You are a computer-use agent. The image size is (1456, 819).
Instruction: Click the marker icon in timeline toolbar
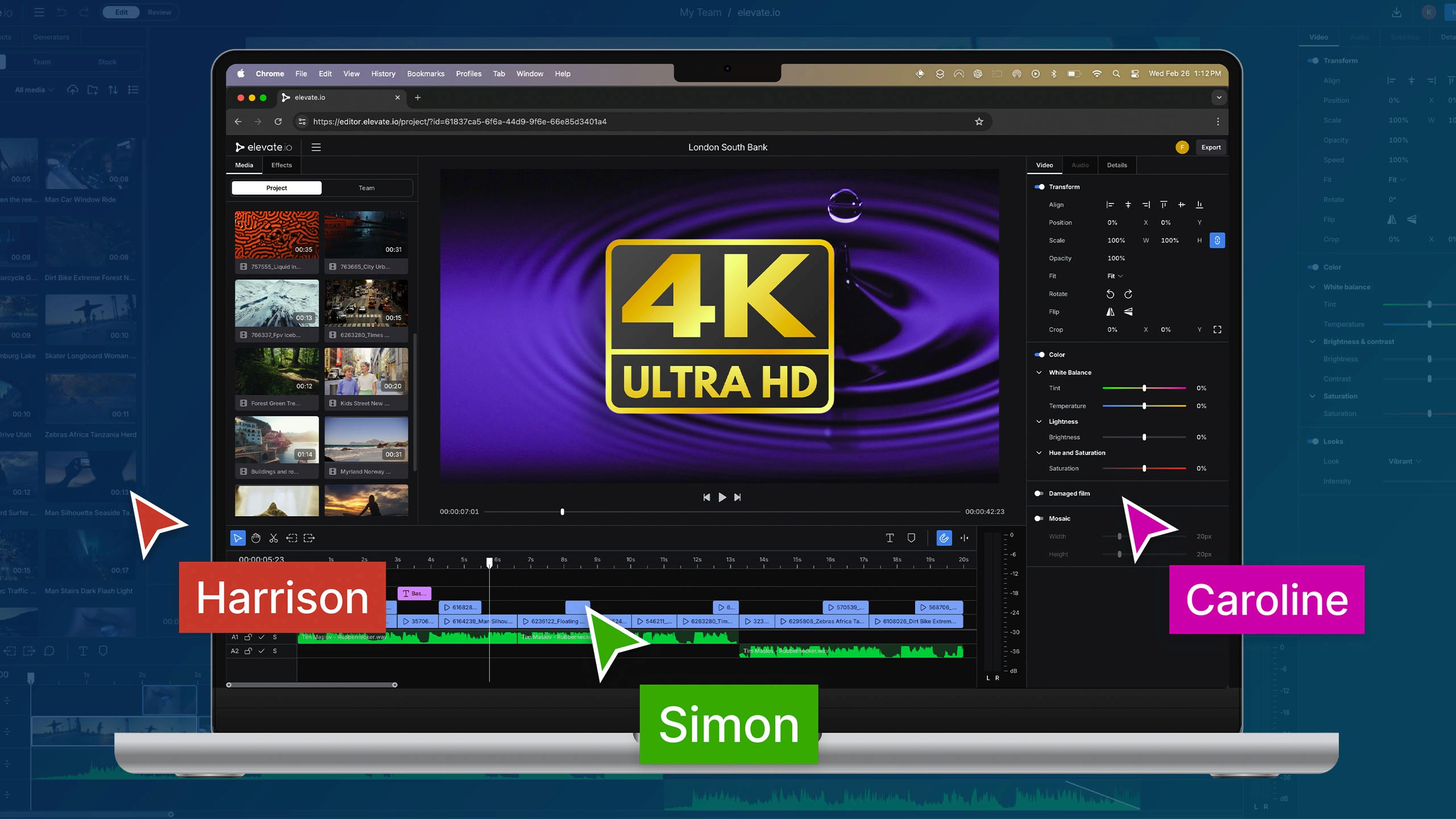tap(911, 538)
